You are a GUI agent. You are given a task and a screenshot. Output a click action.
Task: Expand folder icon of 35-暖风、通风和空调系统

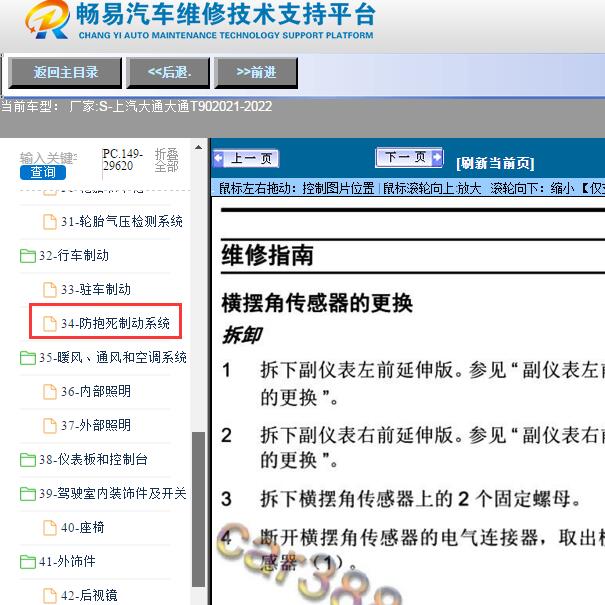tap(27, 358)
